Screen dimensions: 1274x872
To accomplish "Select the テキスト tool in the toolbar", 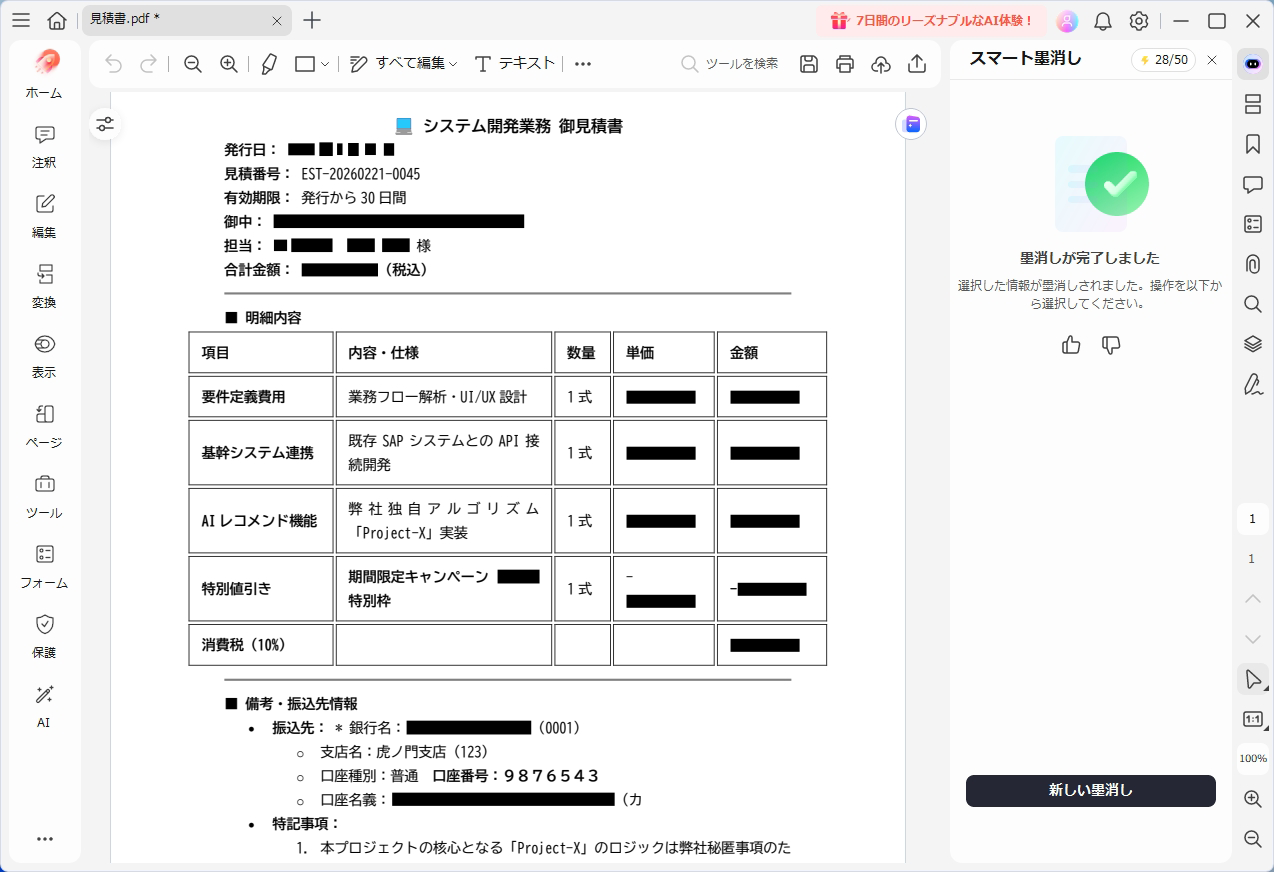I will pos(527,63).
